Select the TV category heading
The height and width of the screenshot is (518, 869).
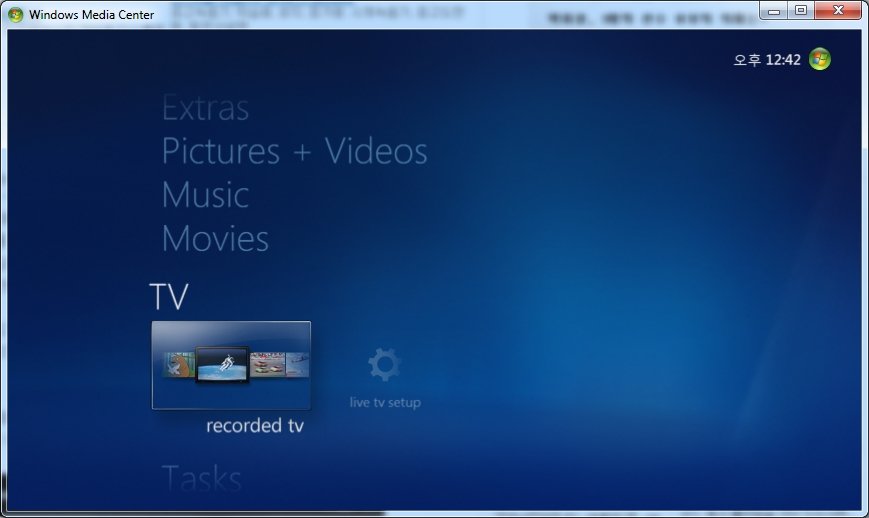pyautogui.click(x=169, y=297)
